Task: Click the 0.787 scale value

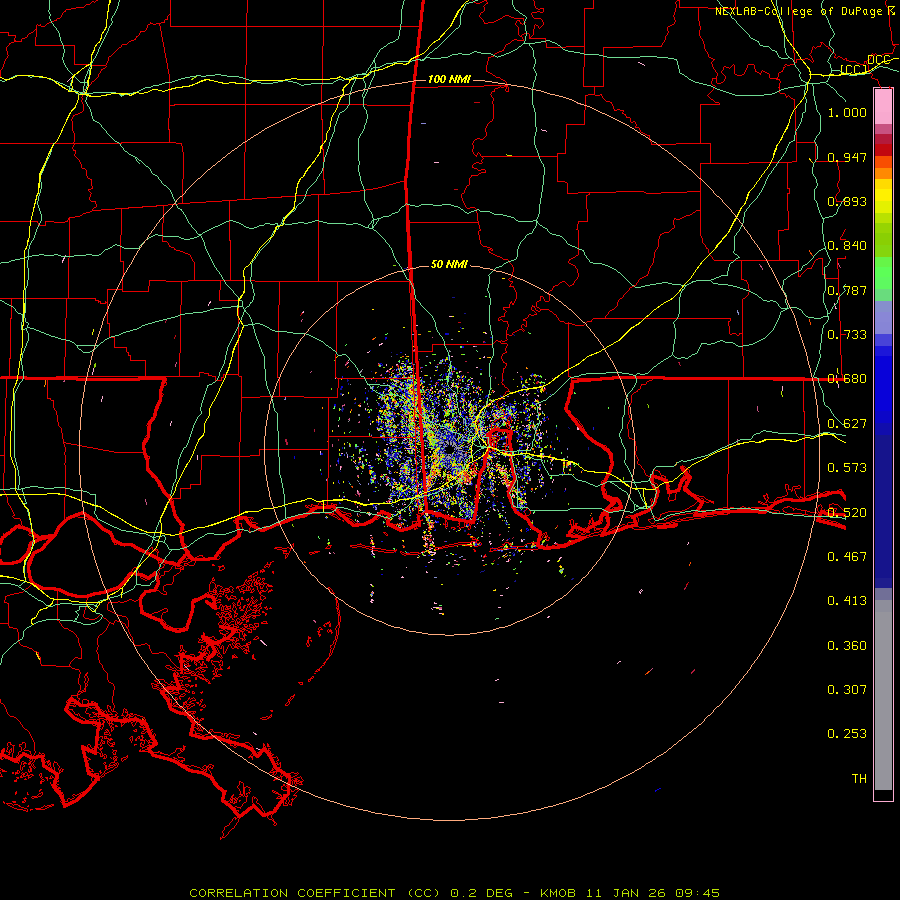Action: 847,290
